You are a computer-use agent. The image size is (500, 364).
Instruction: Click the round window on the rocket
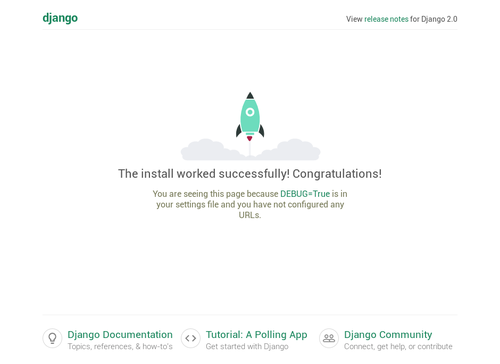point(250,112)
